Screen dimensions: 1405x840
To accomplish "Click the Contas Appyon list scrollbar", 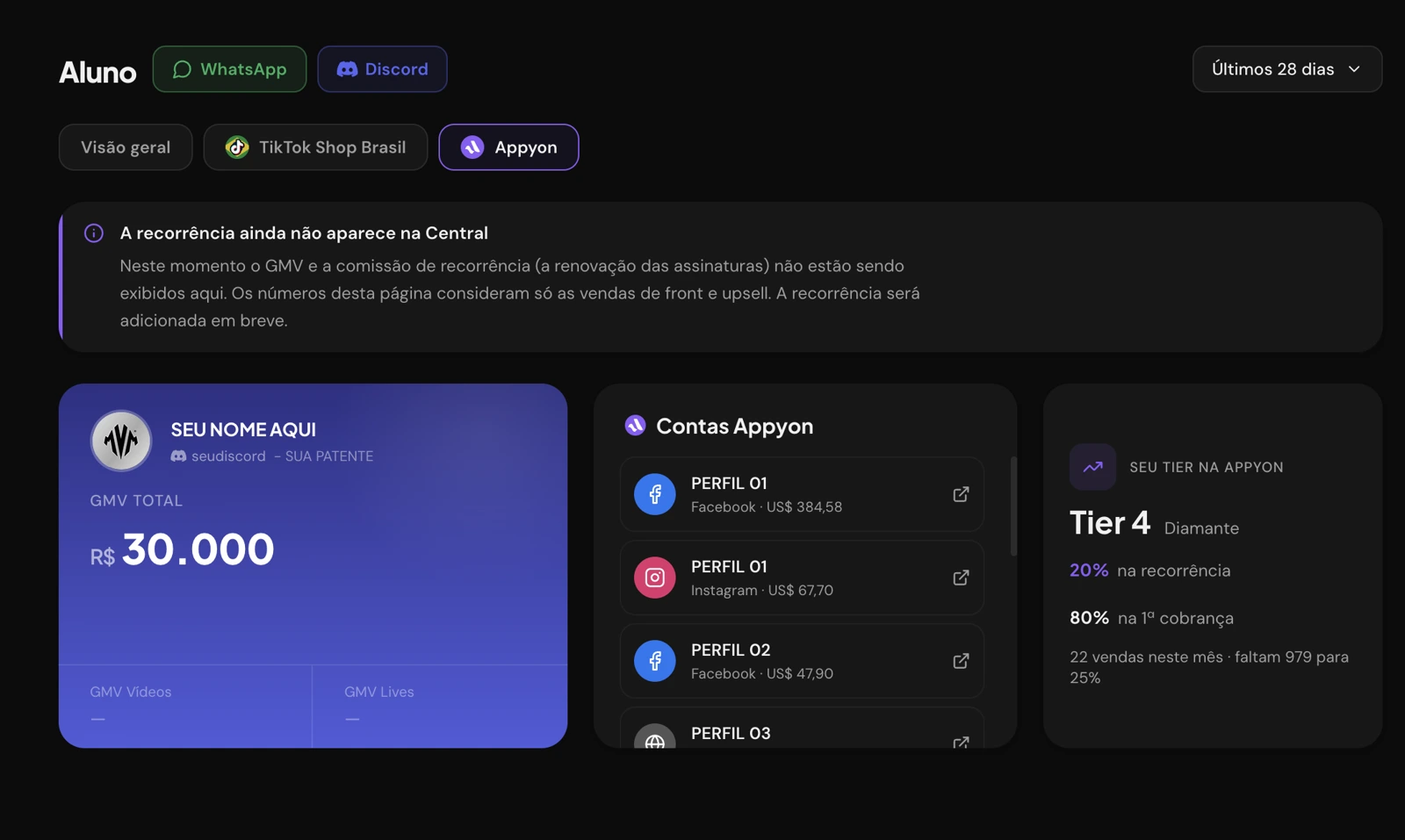I will click(1013, 506).
